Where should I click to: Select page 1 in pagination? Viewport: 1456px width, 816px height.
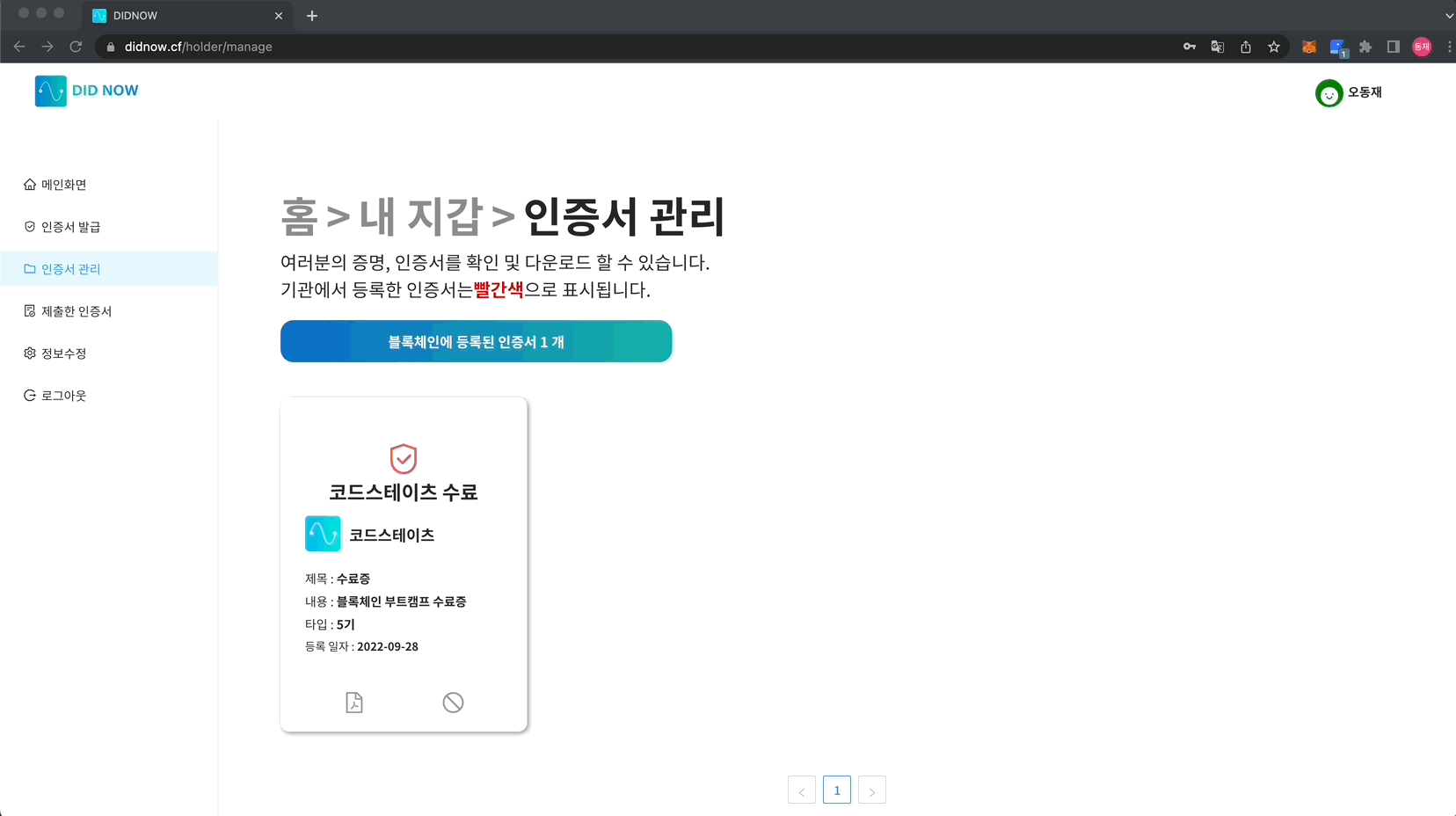837,790
